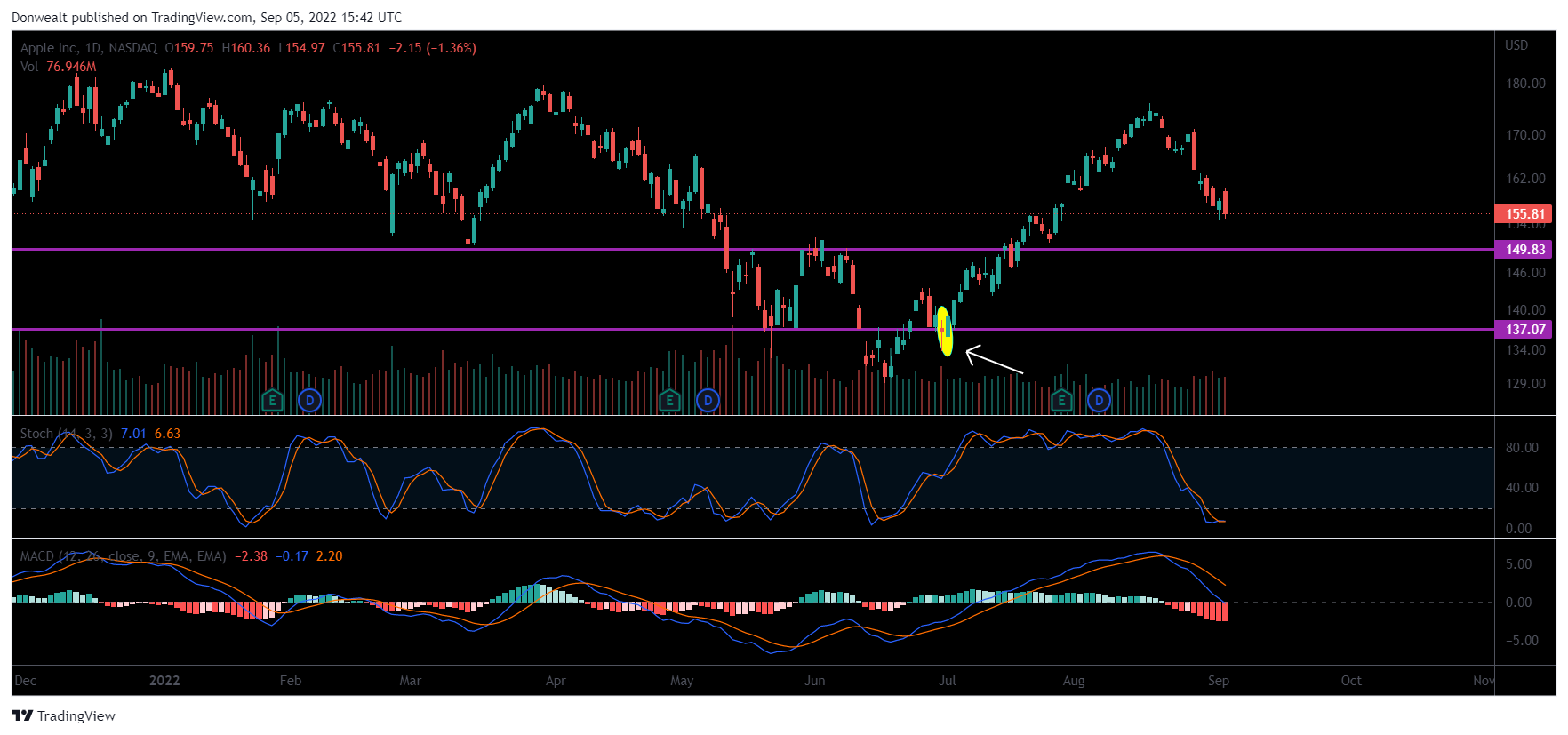
Task: Click the Dec label on time axis
Action: [26, 681]
